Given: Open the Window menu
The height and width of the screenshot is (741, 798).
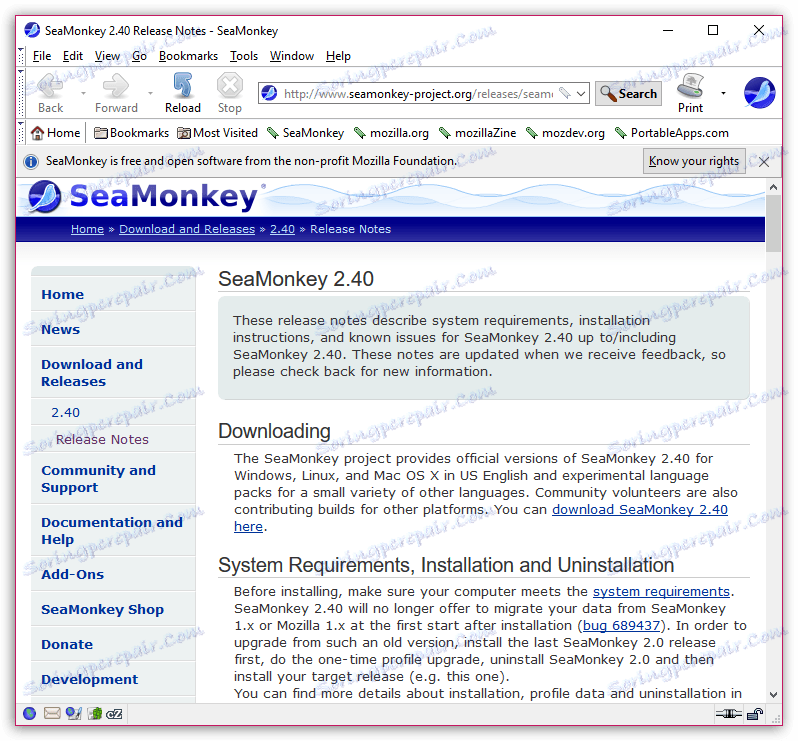Looking at the screenshot, I should [x=292, y=56].
